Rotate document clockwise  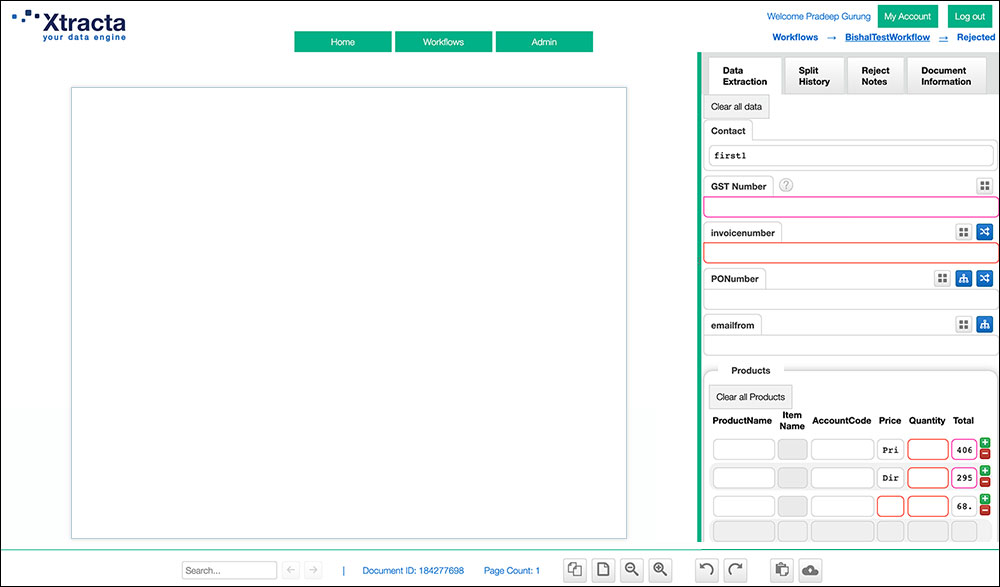(735, 569)
